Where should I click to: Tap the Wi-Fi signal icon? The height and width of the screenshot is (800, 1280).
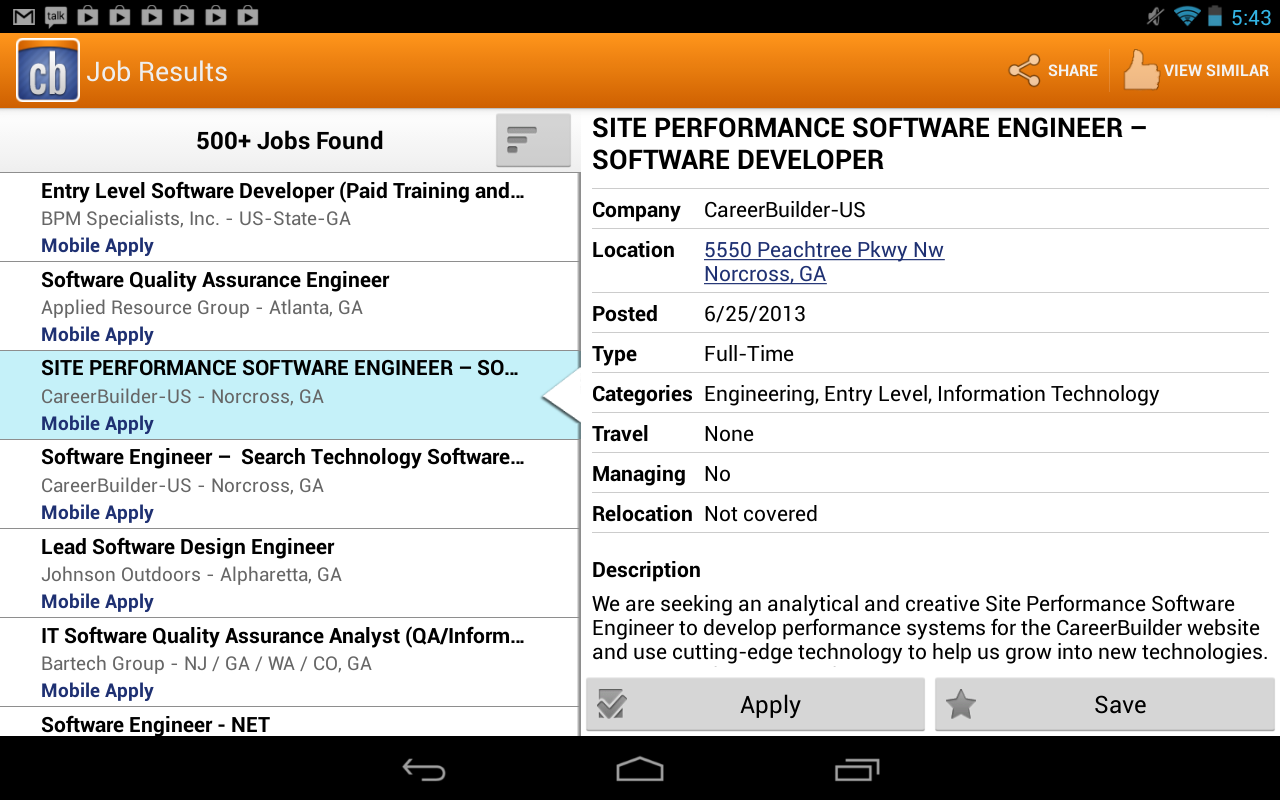pos(1187,16)
